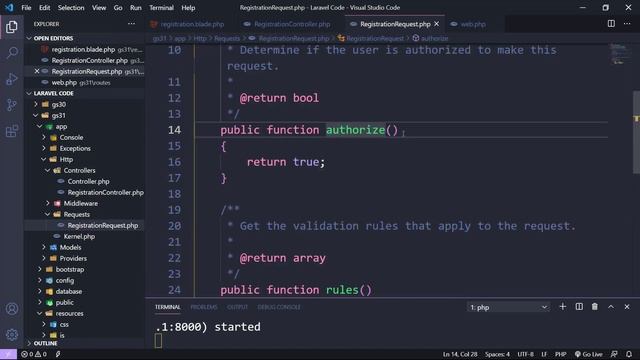
Task: Click Ln 14, Col 28 cursor position
Action: click(x=460, y=354)
